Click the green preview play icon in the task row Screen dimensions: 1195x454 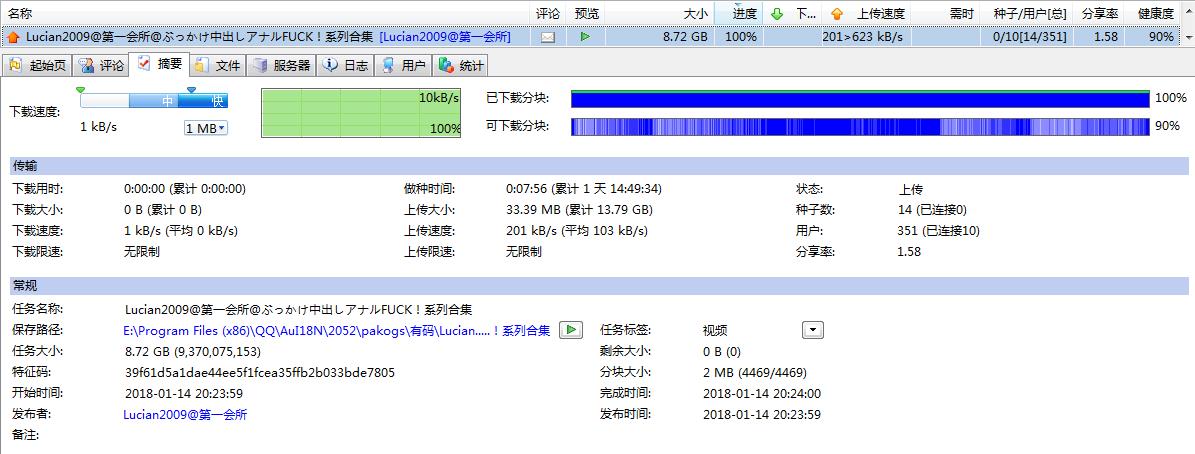pos(585,37)
